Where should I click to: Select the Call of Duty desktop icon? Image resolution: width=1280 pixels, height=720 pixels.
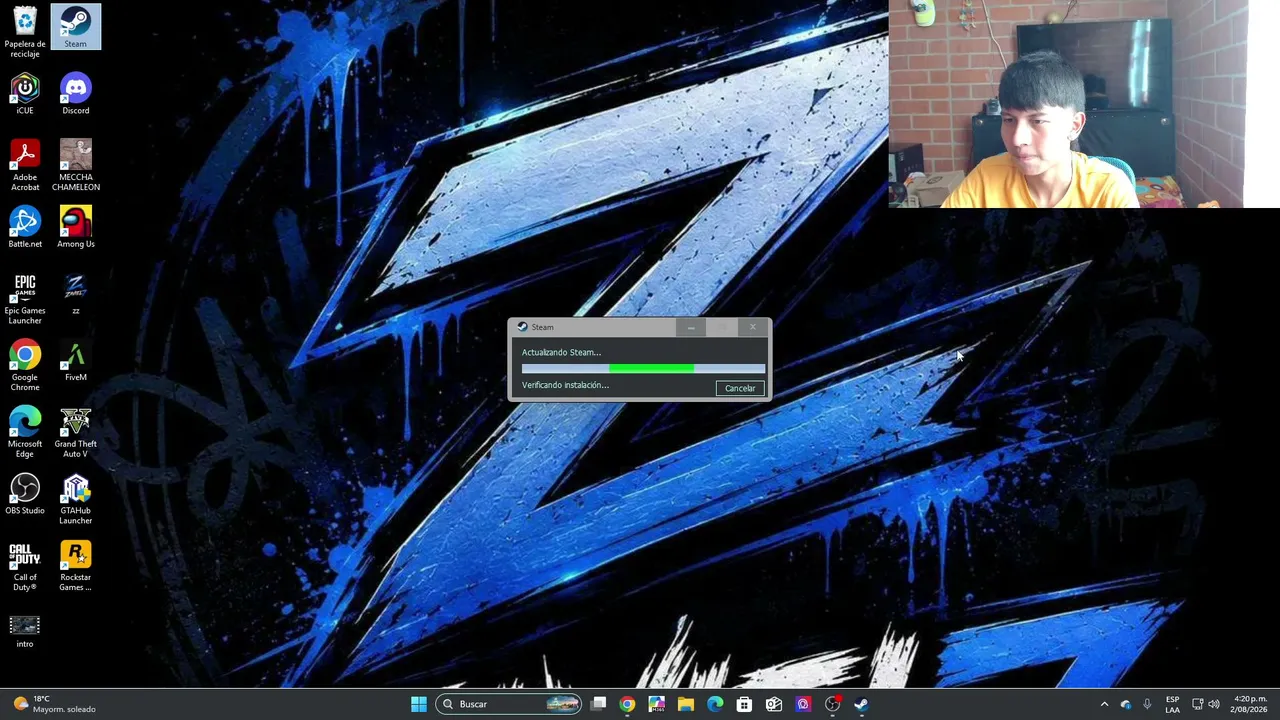coord(25,565)
